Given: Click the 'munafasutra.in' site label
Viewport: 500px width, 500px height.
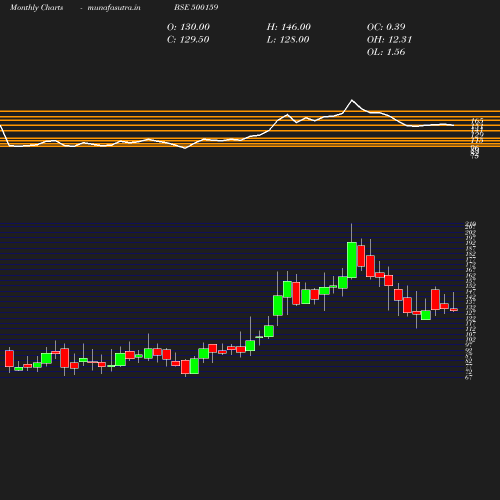Looking at the screenshot, I should coord(114,7).
